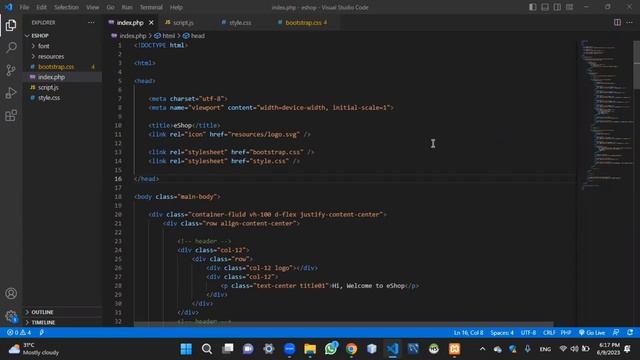Open Windows taskbar search
Viewport: 640px width, 360px height.
tap(207, 349)
